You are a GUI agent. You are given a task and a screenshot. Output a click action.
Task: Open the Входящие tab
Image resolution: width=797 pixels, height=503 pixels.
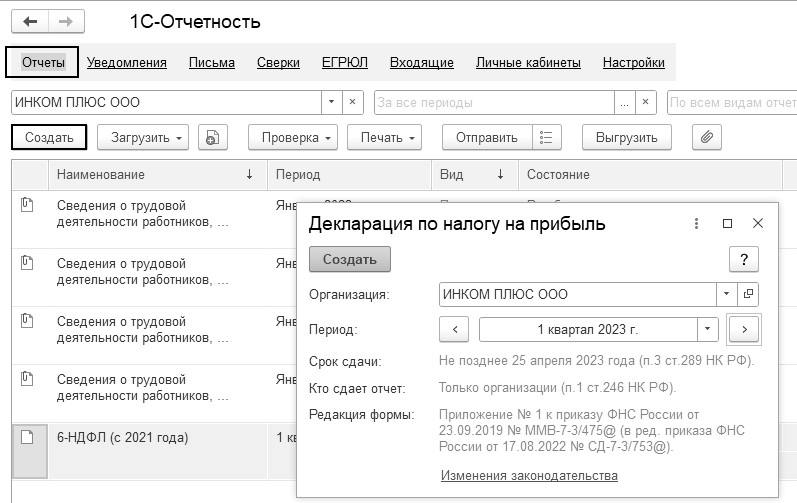click(x=422, y=62)
